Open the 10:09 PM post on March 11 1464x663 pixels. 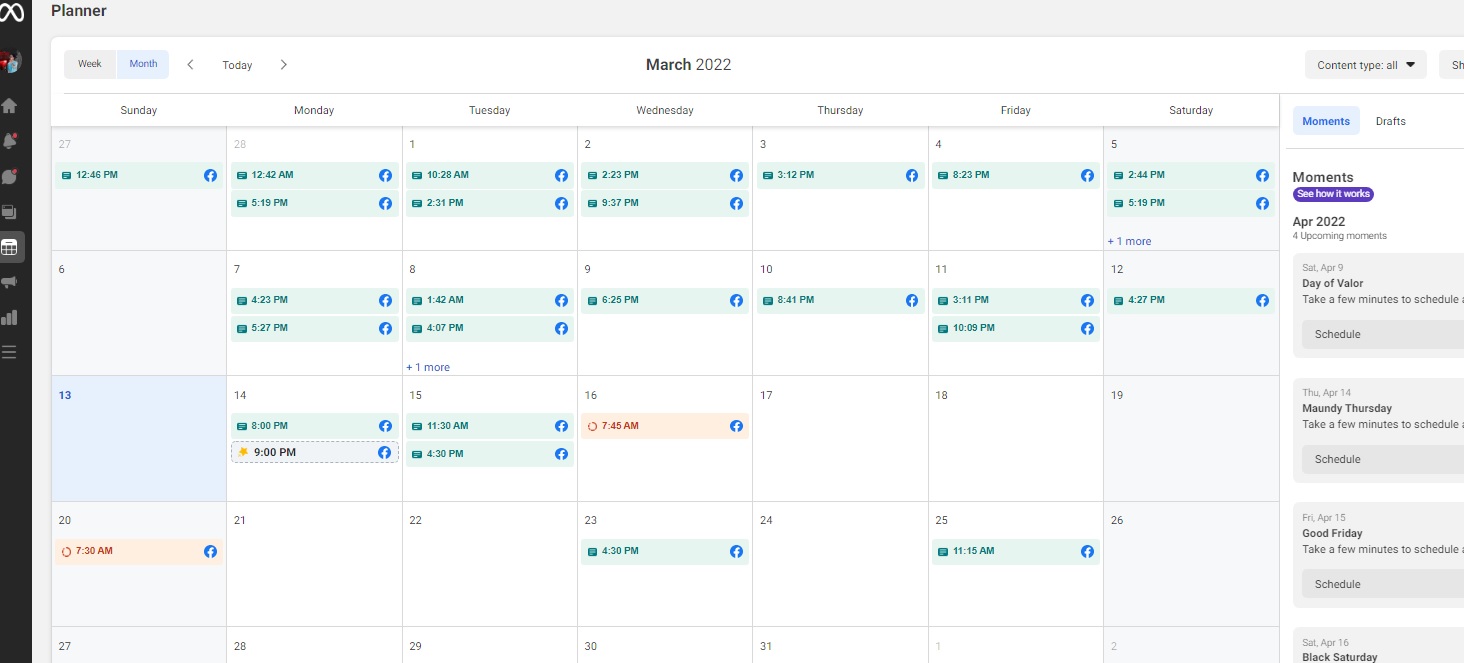pos(1016,328)
